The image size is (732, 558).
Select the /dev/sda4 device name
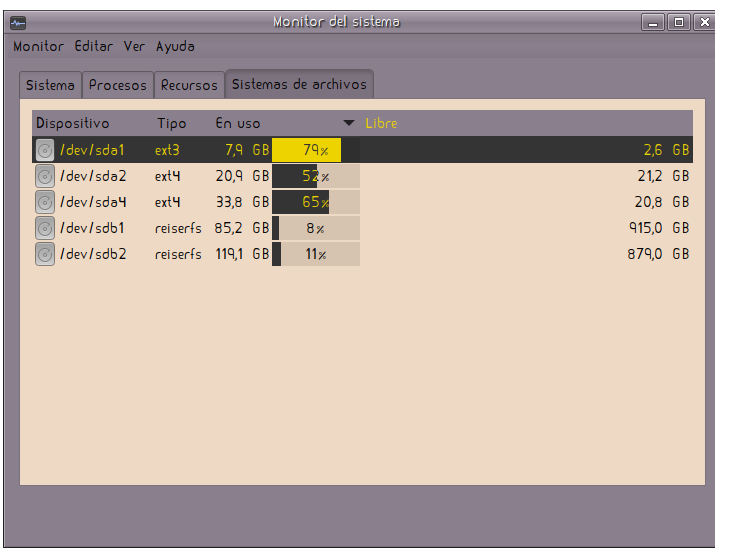[x=93, y=202]
